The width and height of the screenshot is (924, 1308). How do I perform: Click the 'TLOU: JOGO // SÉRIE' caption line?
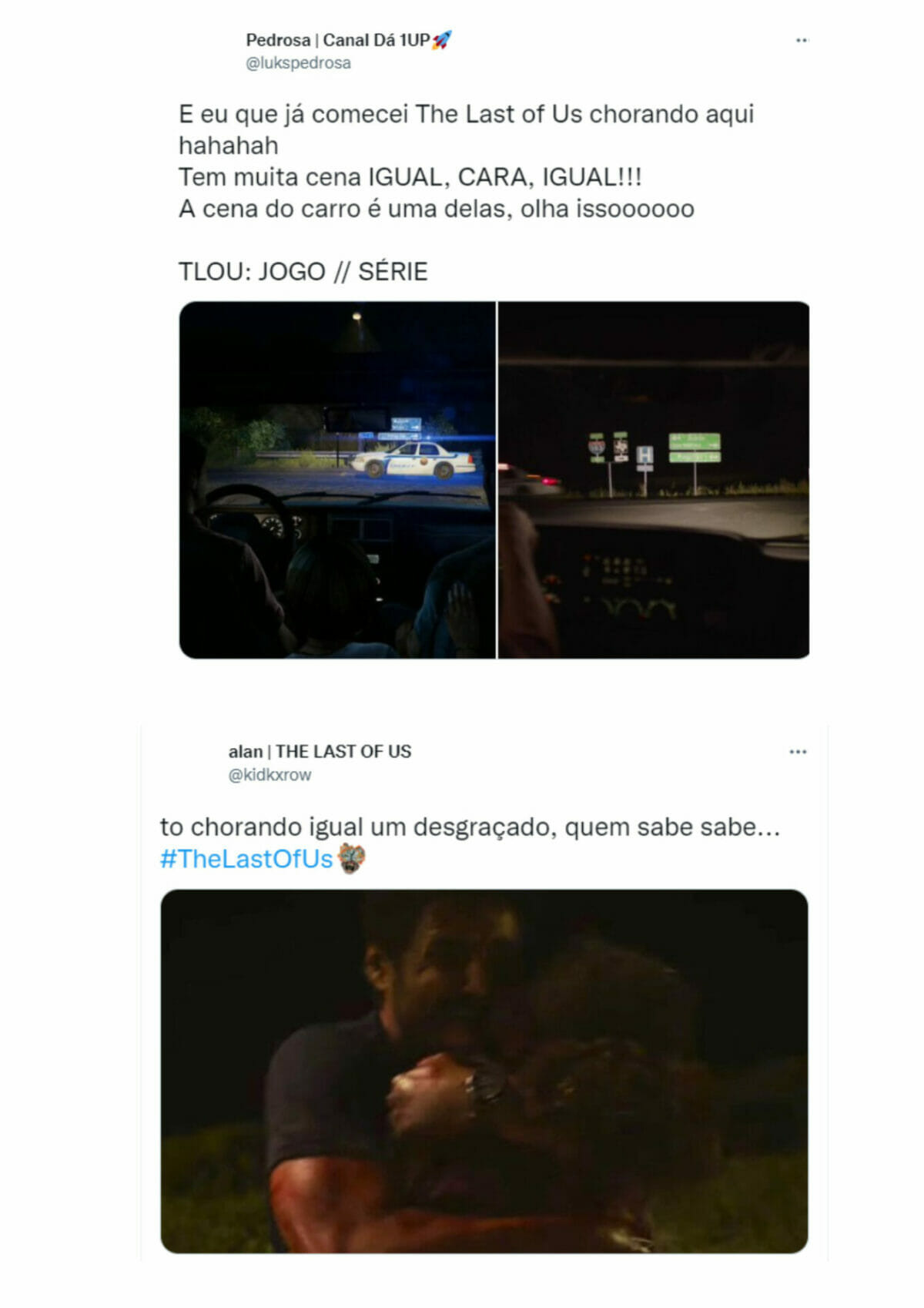click(x=303, y=272)
